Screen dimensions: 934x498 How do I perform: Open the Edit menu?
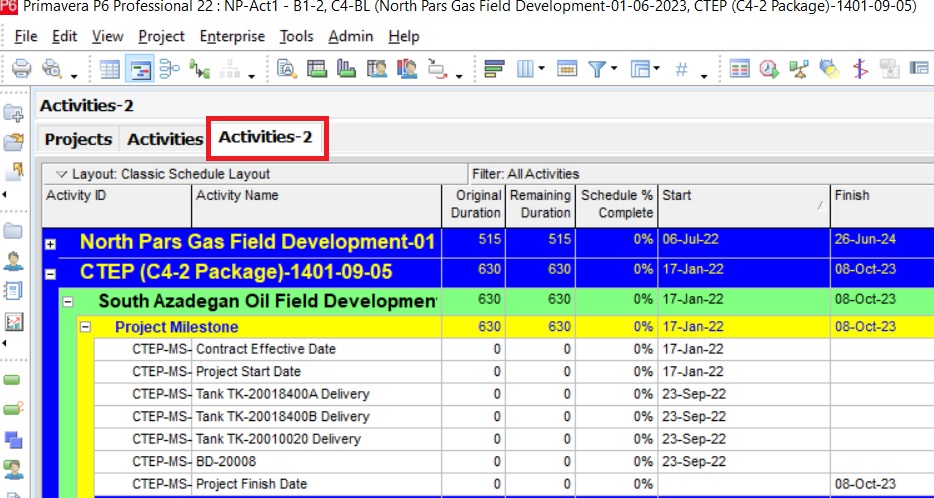pyautogui.click(x=64, y=36)
